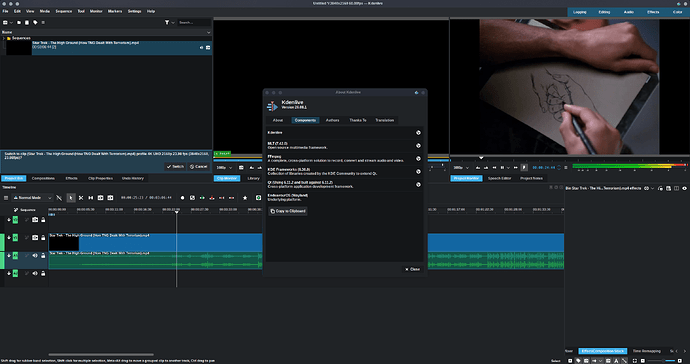The height and width of the screenshot is (364, 690).
Task: Open the Sequence menu
Action: coord(63,11)
